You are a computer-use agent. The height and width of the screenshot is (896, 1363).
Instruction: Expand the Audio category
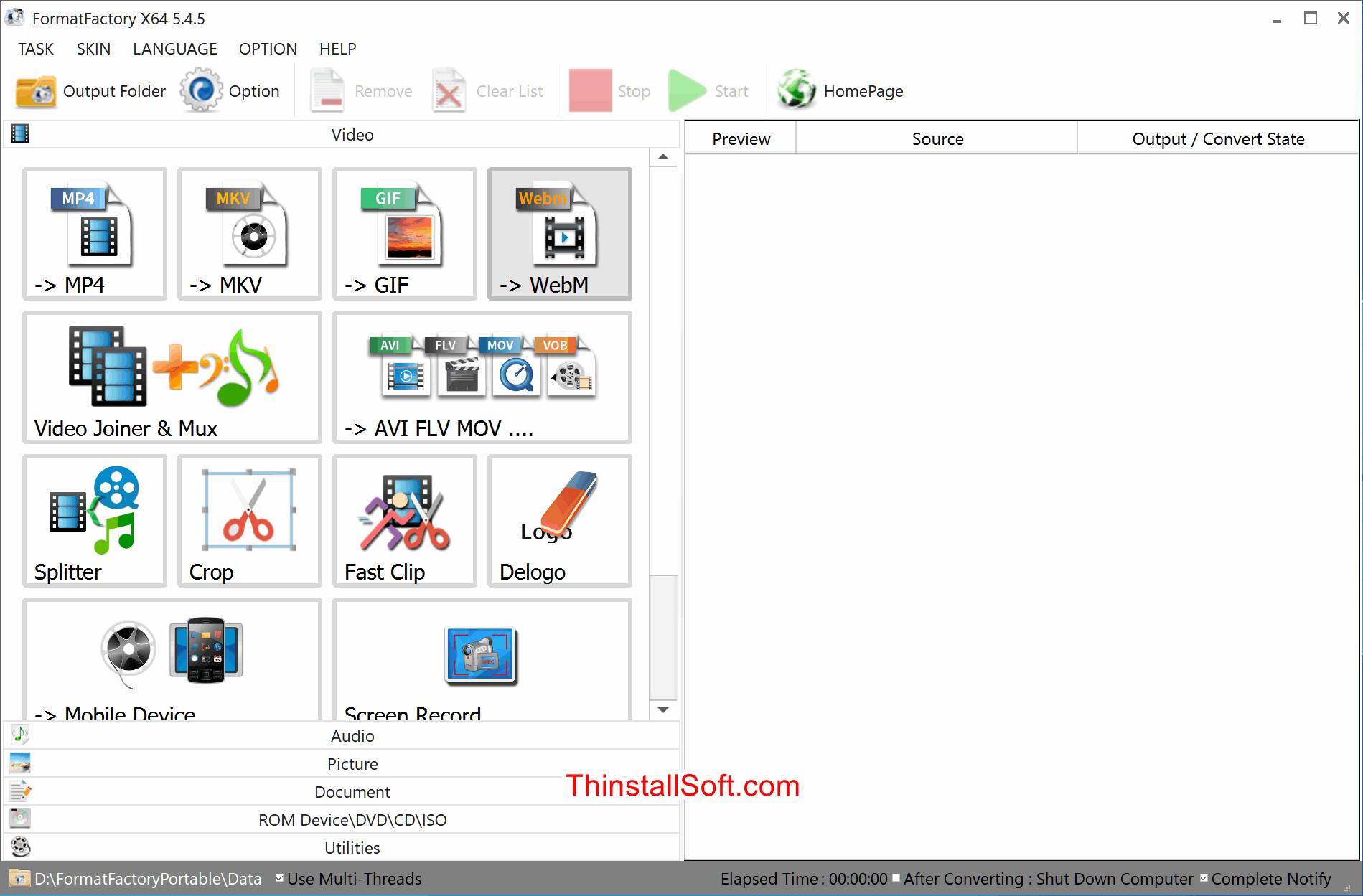coord(342,736)
